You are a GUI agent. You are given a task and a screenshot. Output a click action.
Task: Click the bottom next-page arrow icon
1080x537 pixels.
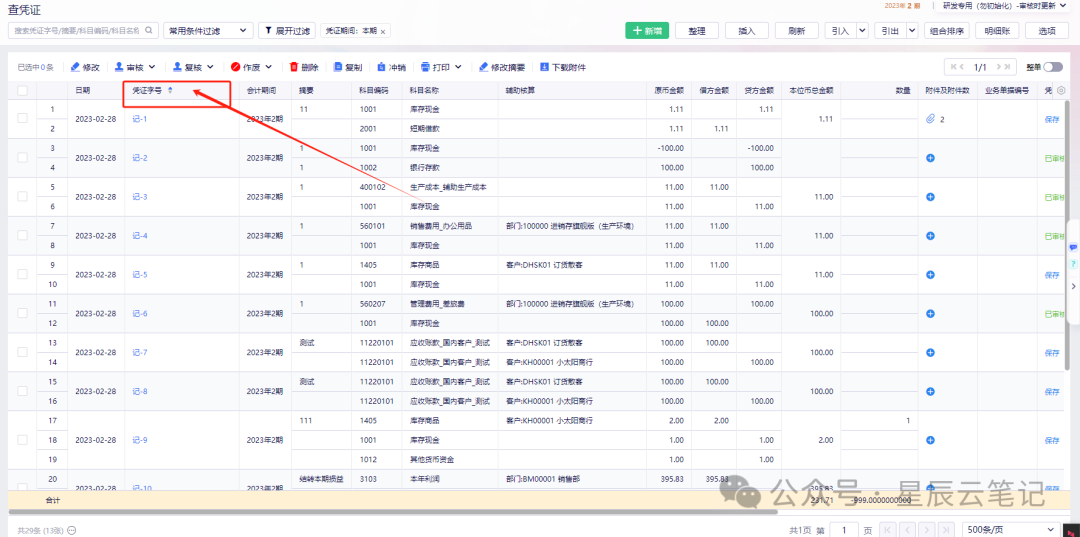pyautogui.click(x=928, y=529)
